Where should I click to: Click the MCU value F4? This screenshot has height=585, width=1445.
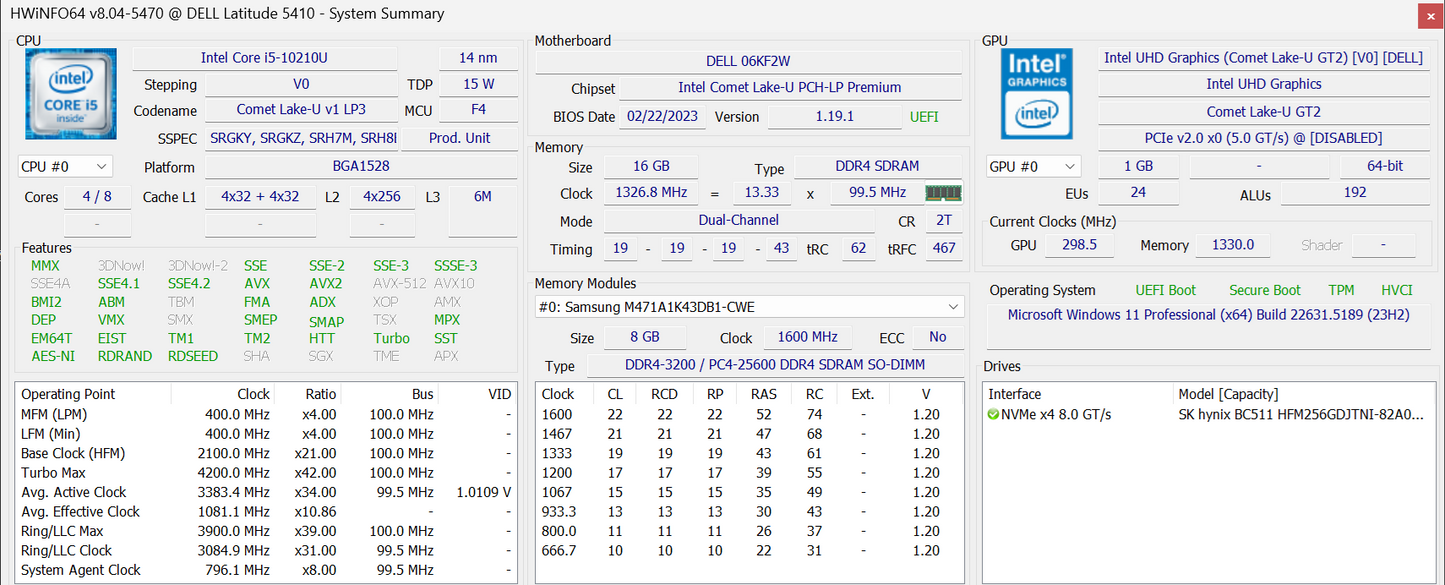pos(478,110)
